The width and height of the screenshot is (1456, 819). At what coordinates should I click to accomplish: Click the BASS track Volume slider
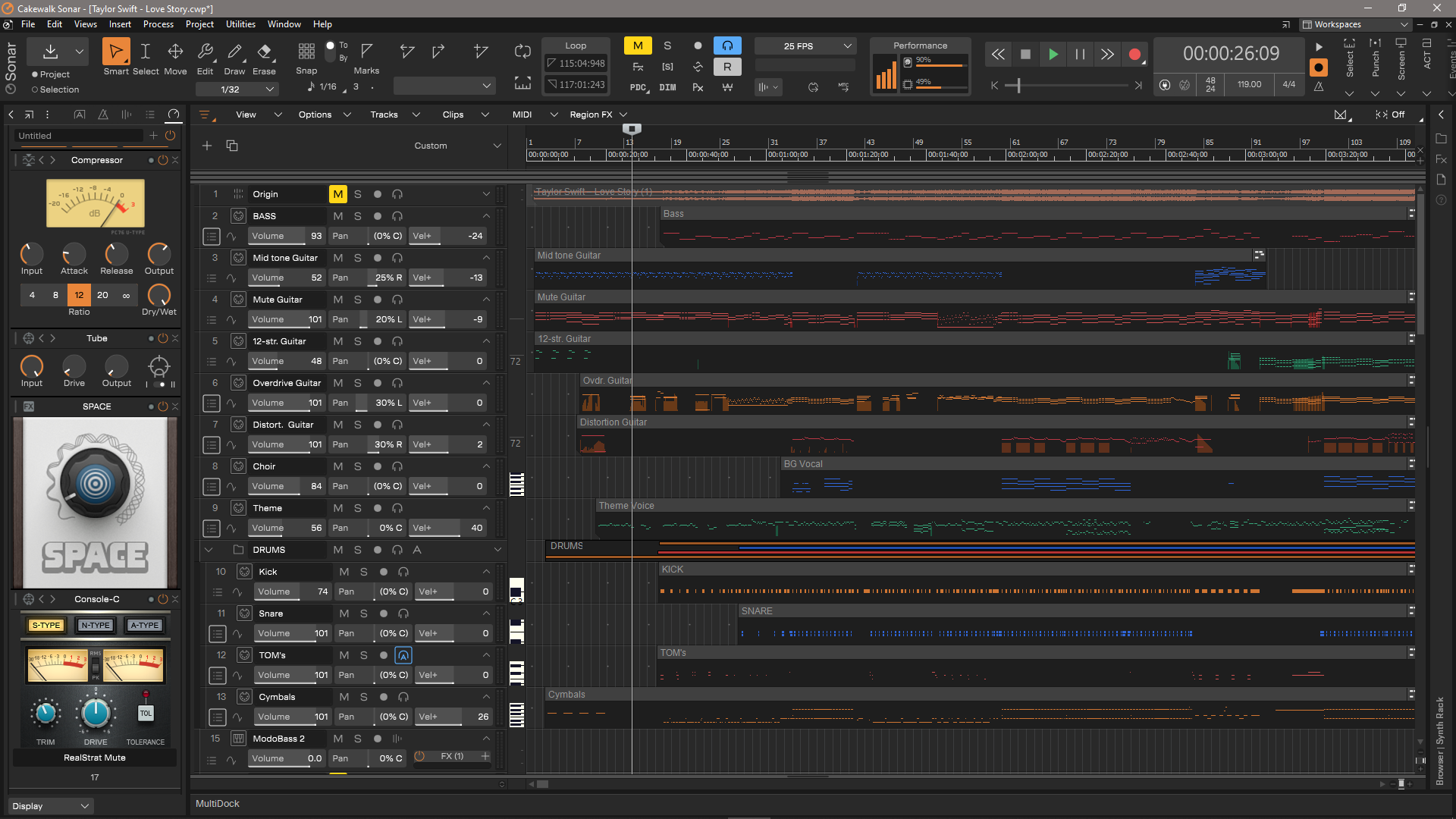pos(287,237)
